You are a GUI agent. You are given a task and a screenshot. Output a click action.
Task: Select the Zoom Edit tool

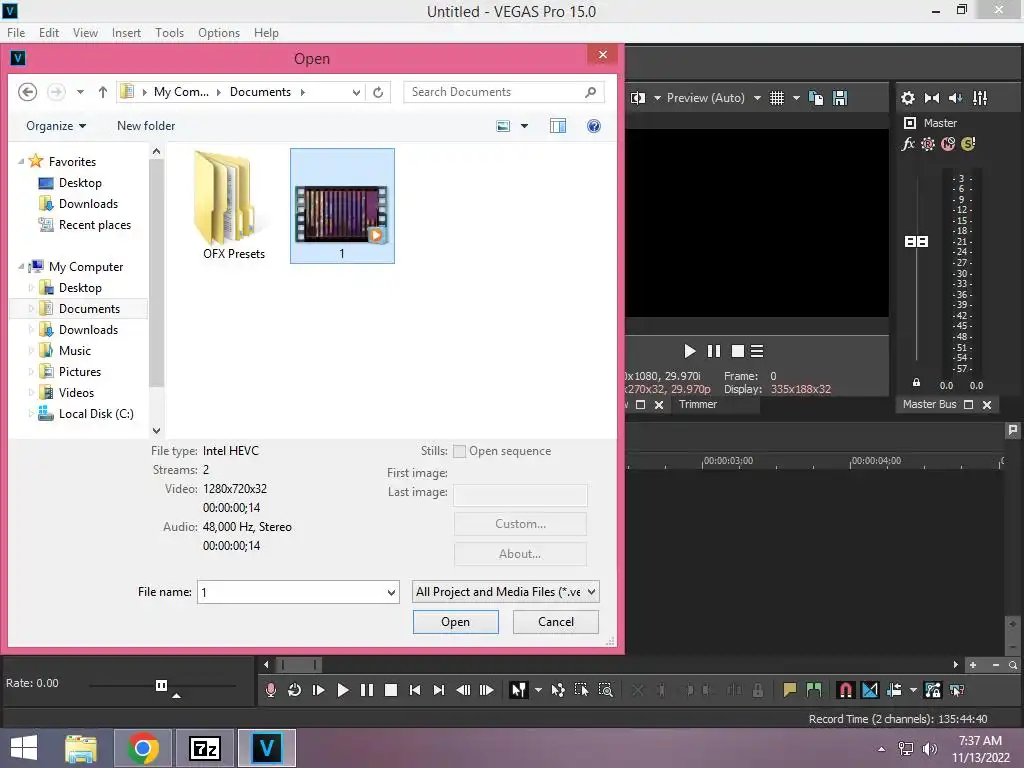(605, 690)
